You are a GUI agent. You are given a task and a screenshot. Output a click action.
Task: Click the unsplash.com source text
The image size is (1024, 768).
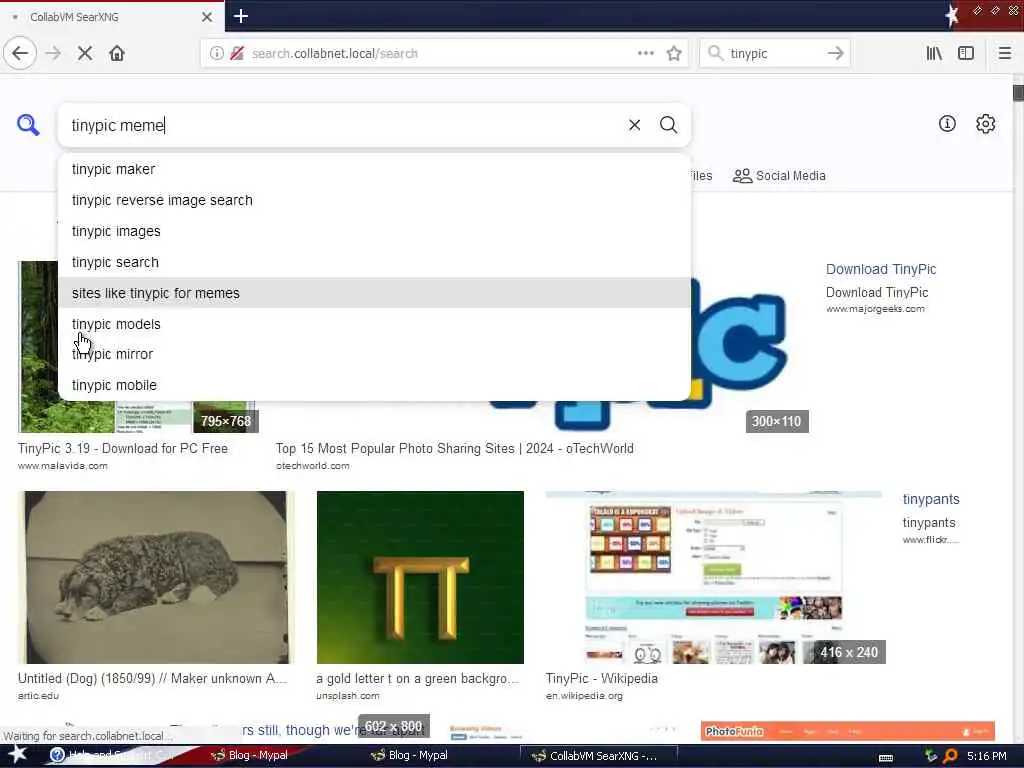[347, 696]
